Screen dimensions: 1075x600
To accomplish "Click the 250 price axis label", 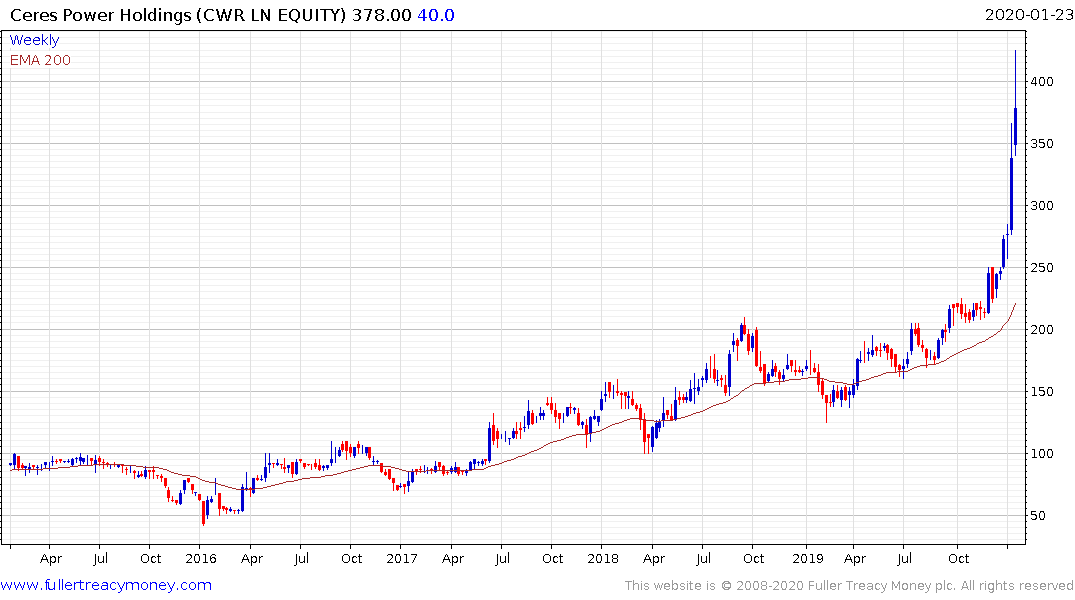I will tap(1042, 267).
